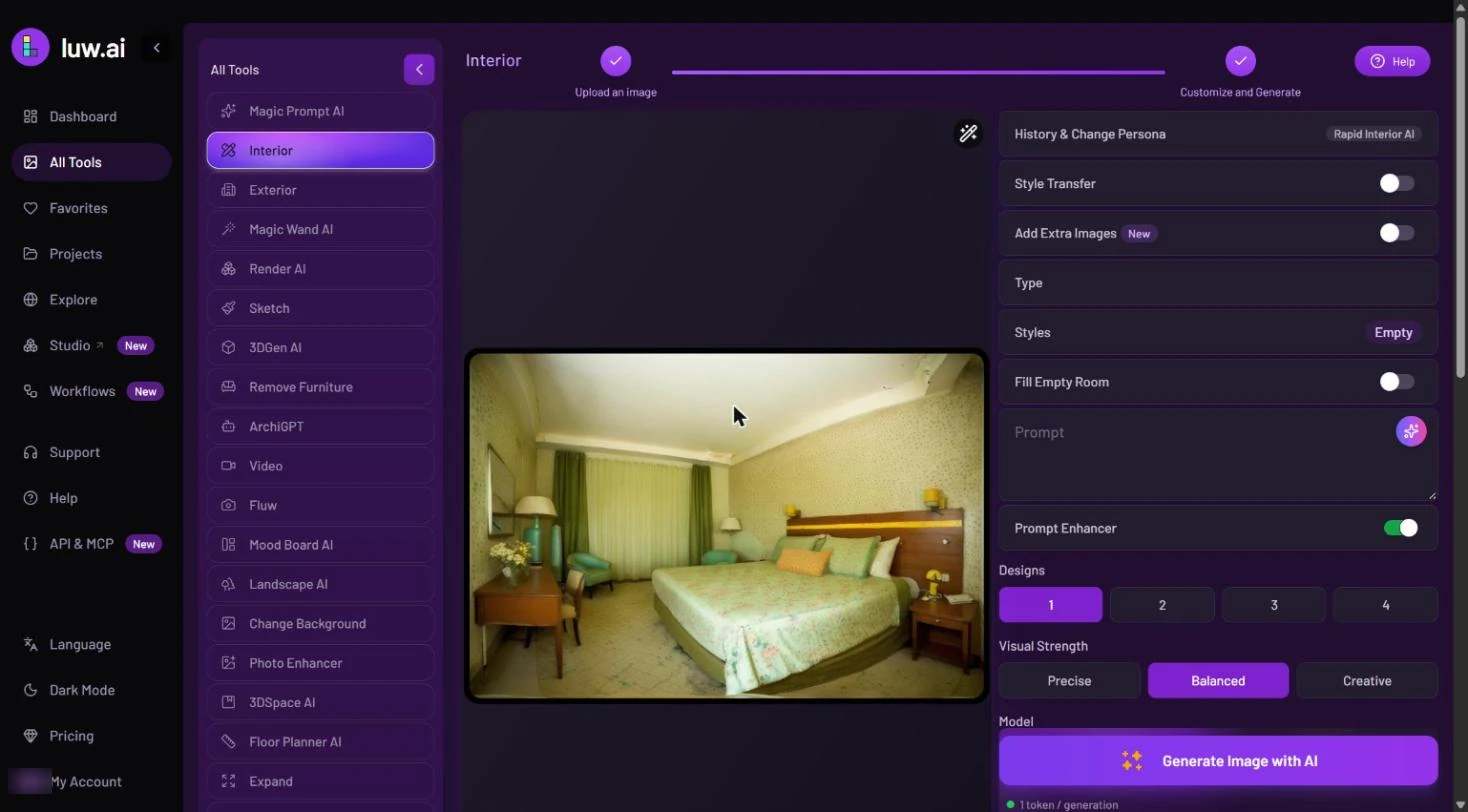This screenshot has width=1468, height=812.
Task: Click the luw.ai logo icon
Action: pyautogui.click(x=30, y=47)
